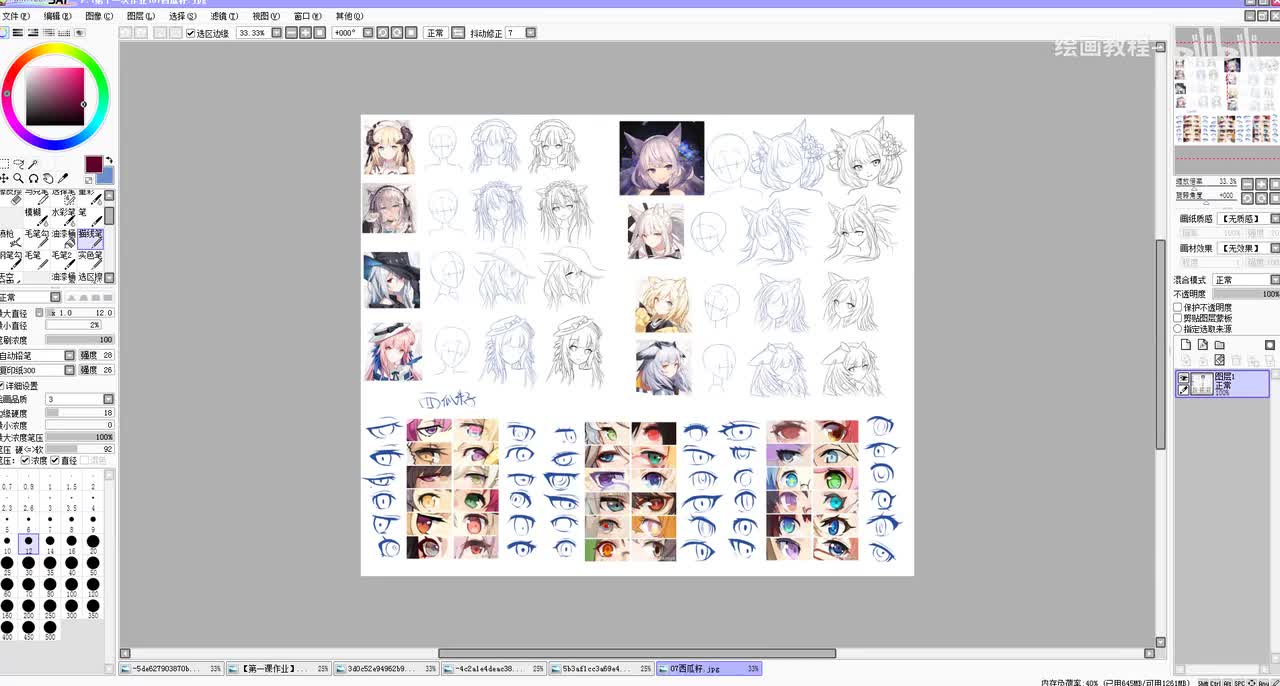Choose the 实色笔 brush preset

point(90,260)
